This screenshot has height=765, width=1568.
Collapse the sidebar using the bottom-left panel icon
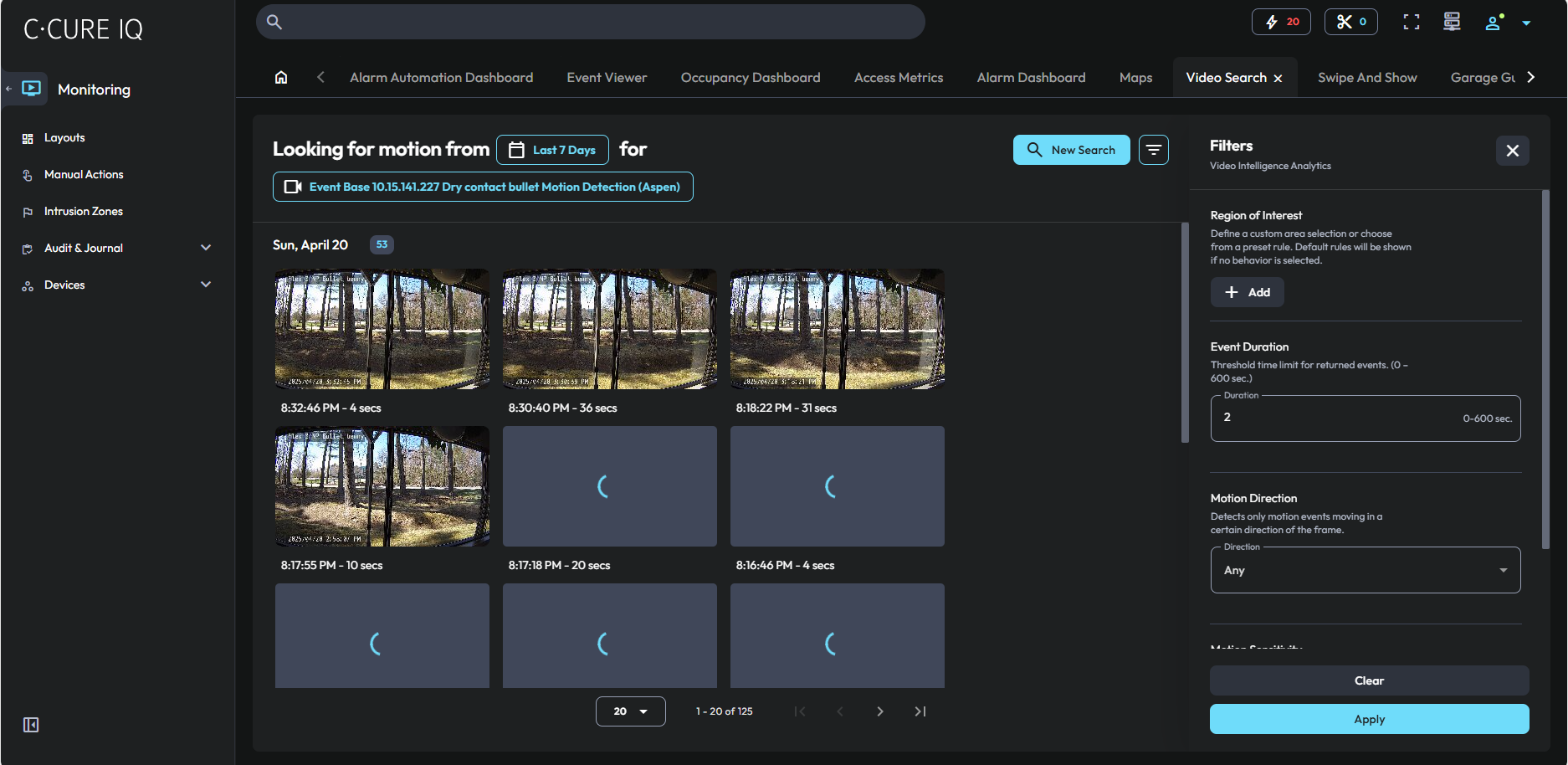(x=31, y=725)
